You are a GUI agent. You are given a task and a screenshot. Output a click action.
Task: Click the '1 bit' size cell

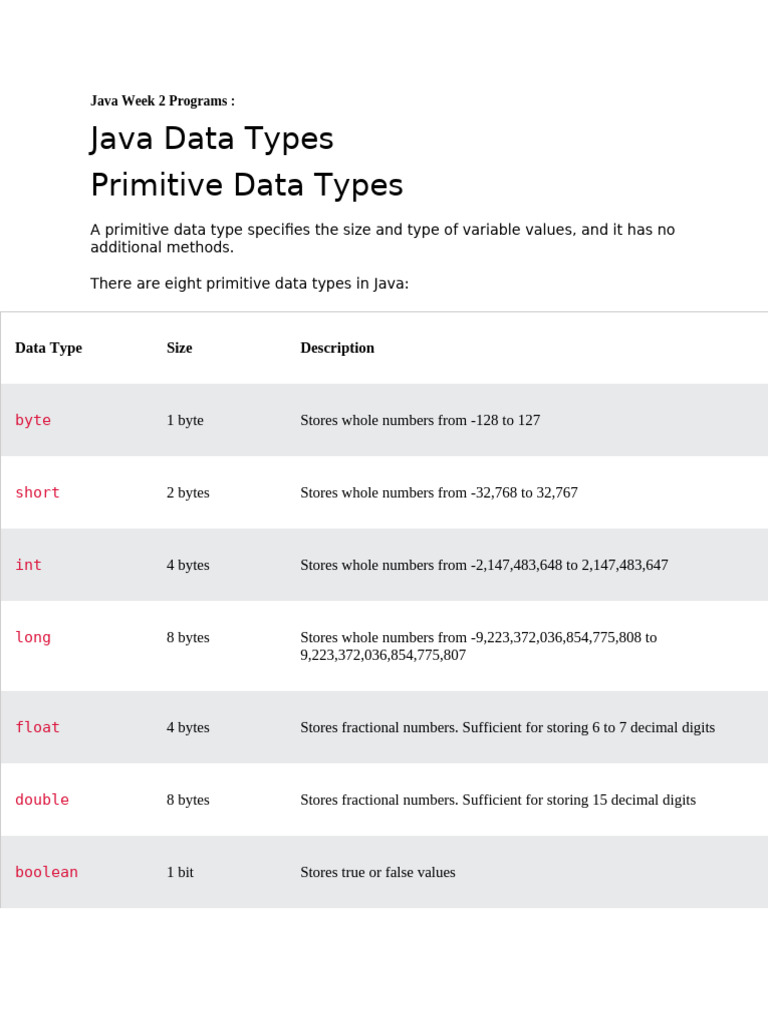pos(180,872)
